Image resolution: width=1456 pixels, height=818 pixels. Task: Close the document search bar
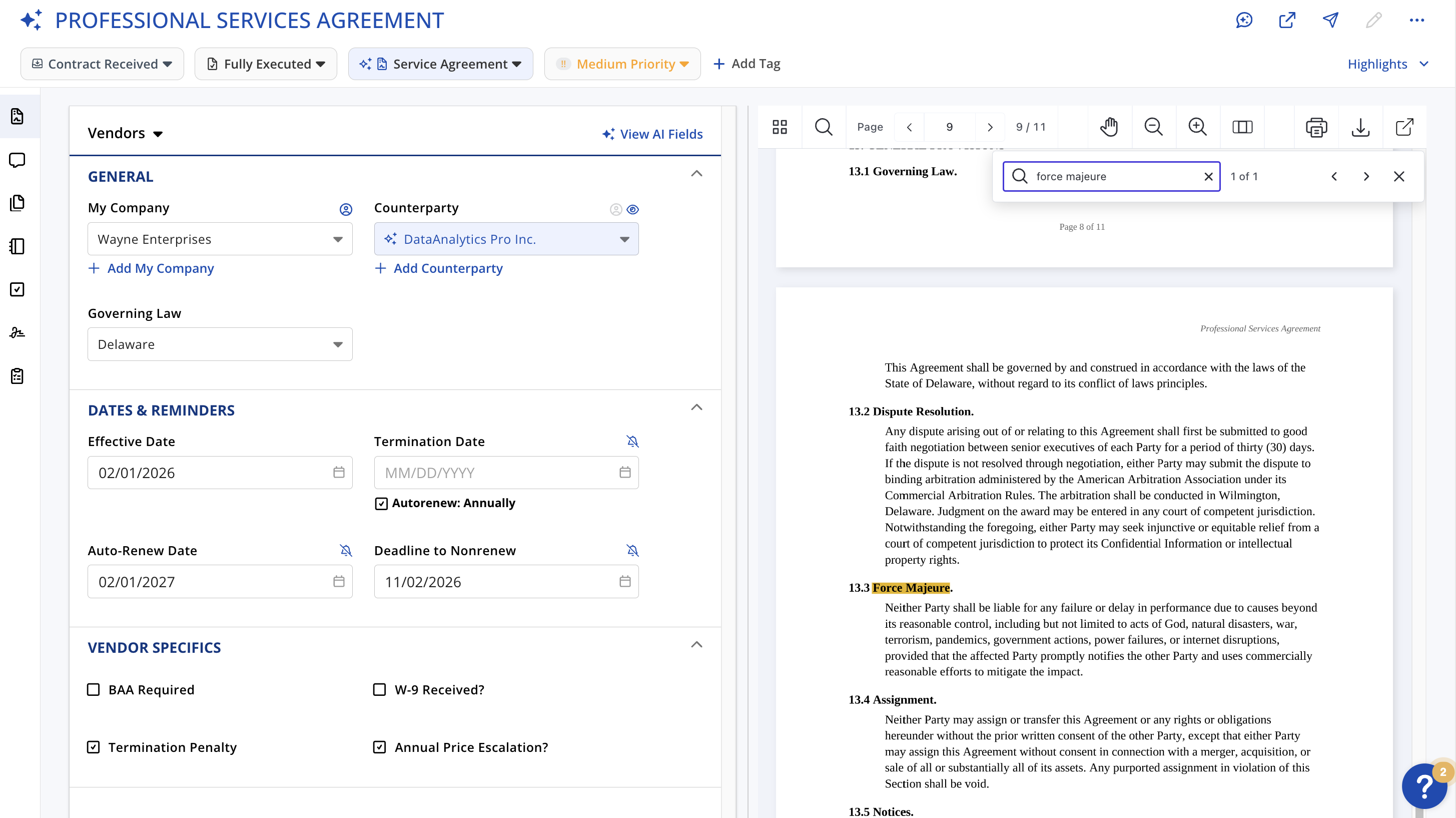pyautogui.click(x=1399, y=177)
